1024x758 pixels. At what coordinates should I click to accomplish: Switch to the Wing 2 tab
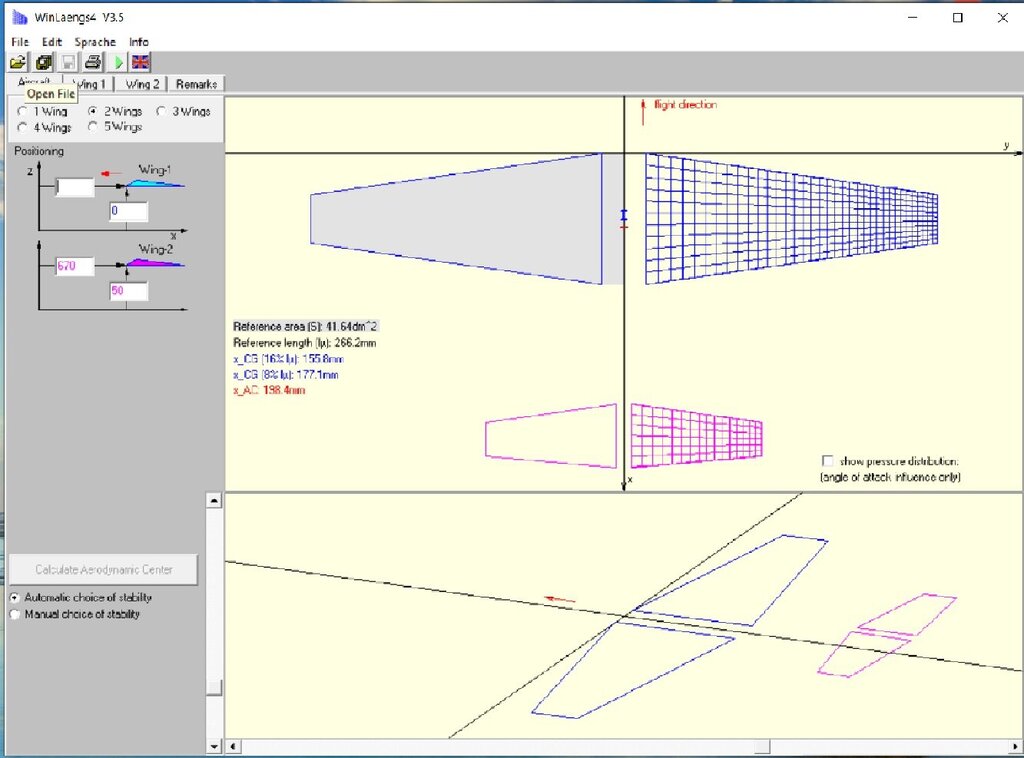(x=142, y=84)
